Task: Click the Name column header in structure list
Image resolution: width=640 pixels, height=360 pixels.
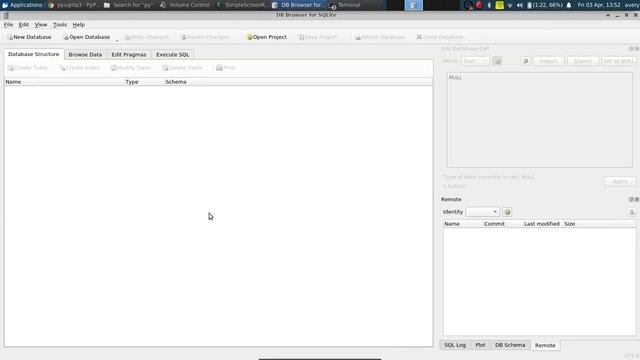Action: click(64, 82)
